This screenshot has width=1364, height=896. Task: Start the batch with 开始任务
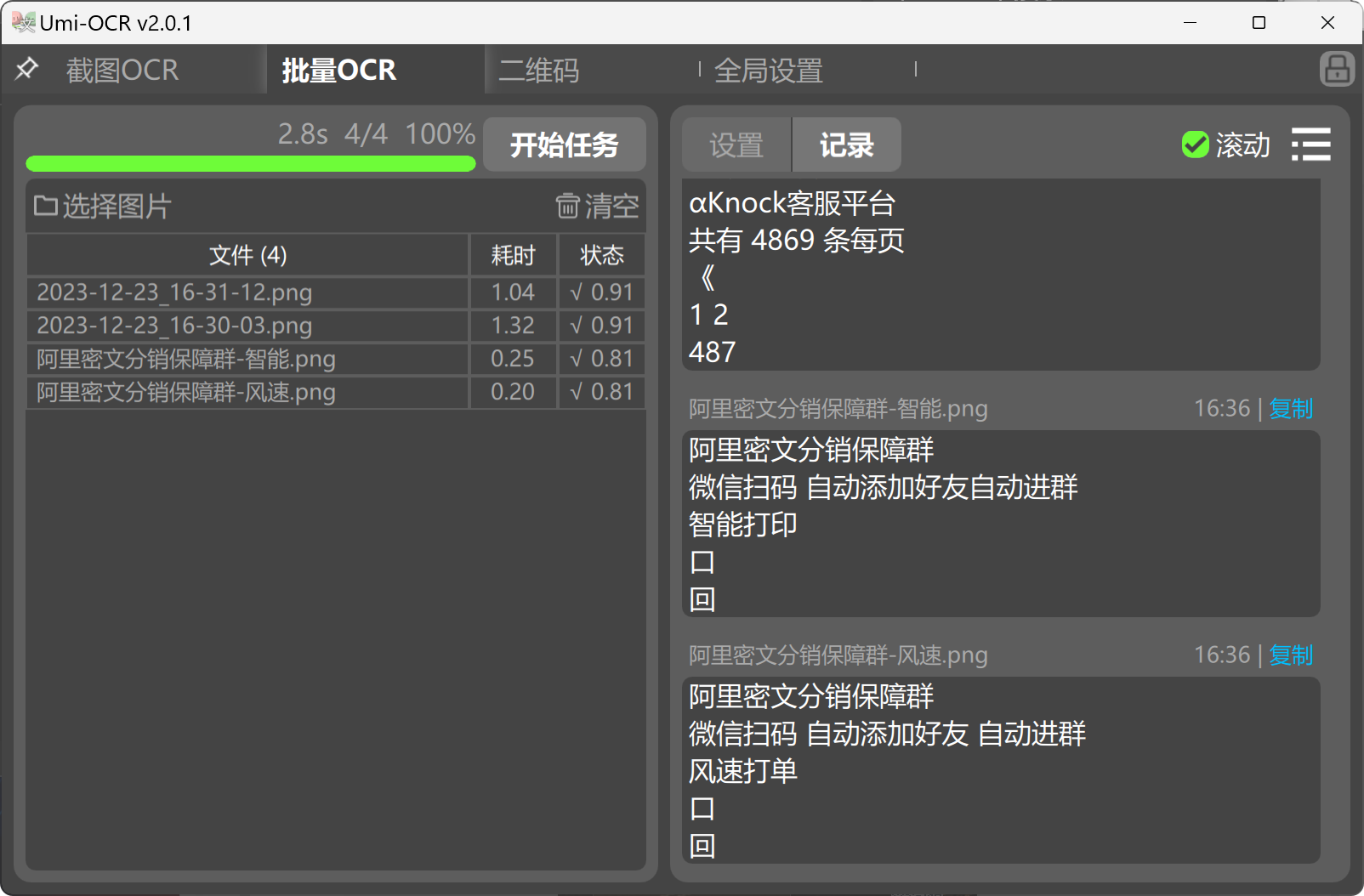tap(565, 145)
